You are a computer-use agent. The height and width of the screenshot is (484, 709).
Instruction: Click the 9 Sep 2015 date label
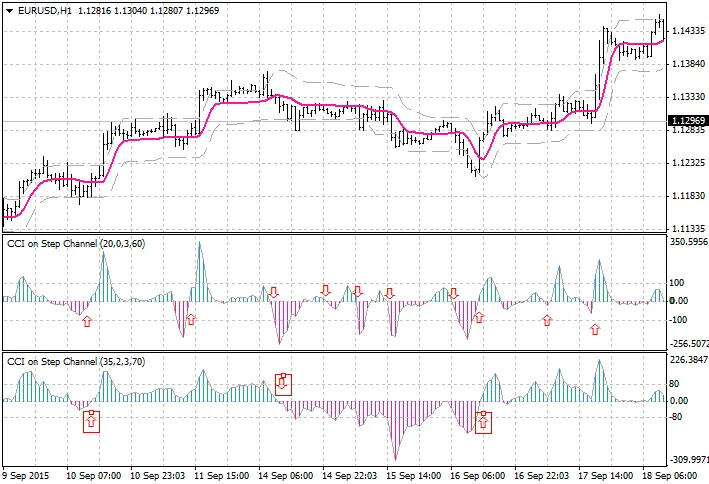[x=26, y=476]
